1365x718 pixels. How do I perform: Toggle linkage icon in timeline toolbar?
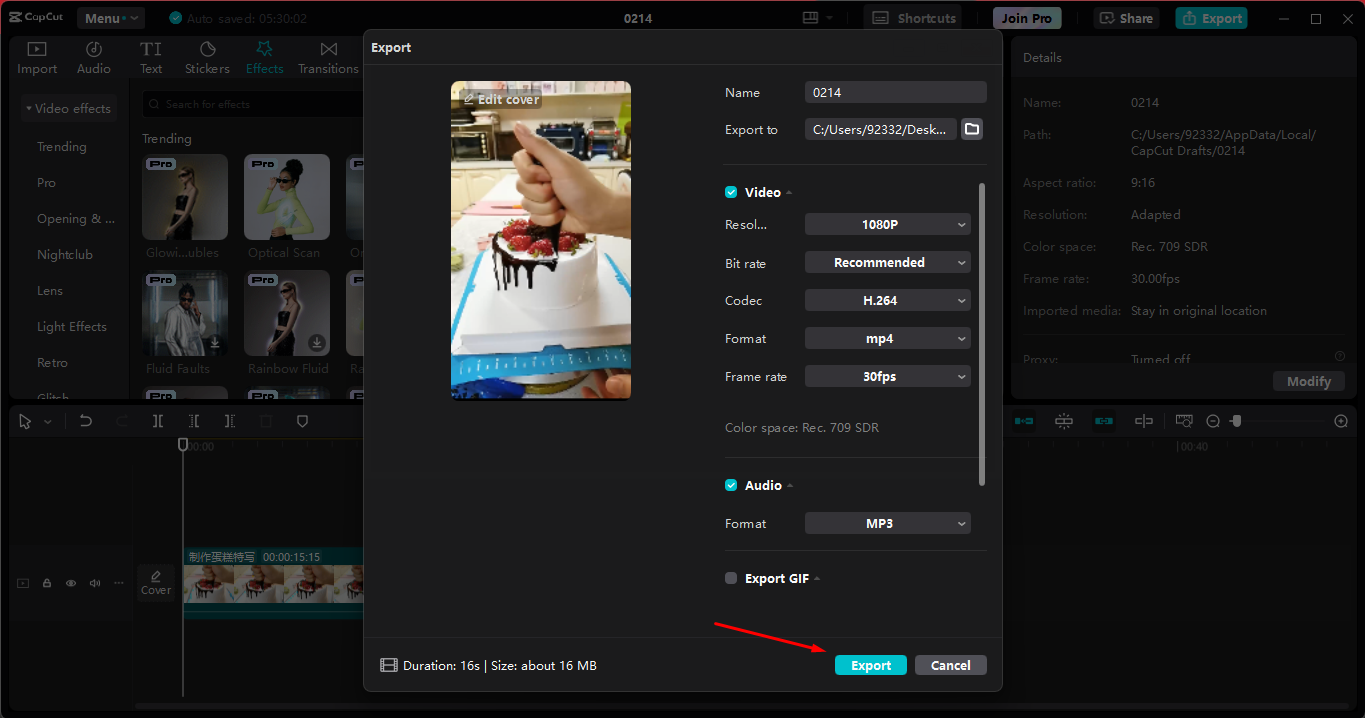coord(1104,421)
